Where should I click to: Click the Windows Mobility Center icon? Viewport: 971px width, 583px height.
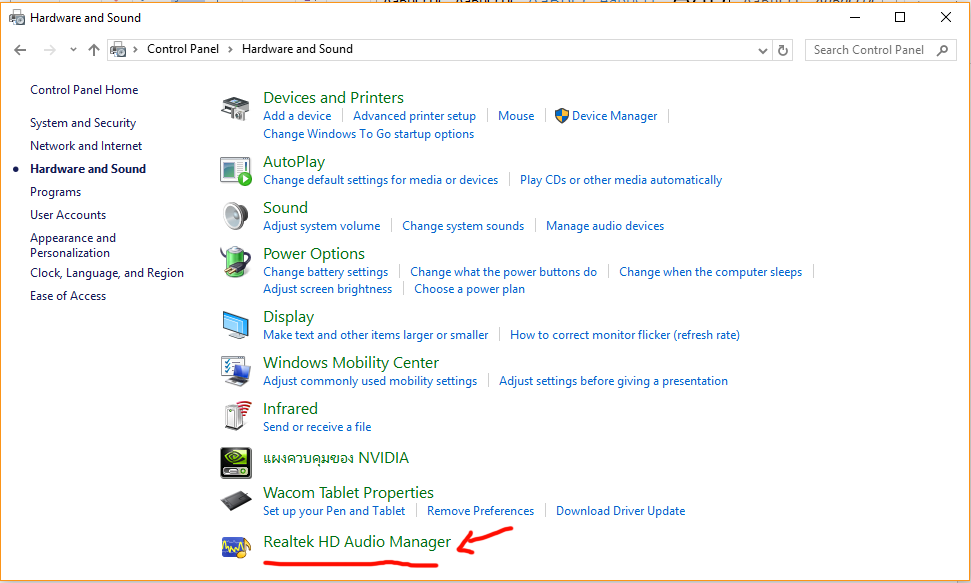click(x=236, y=370)
